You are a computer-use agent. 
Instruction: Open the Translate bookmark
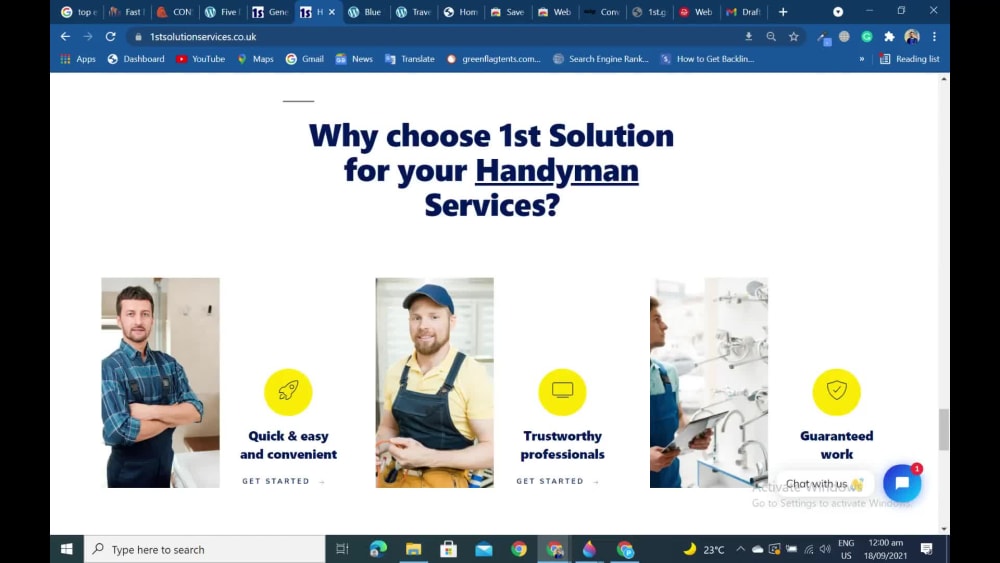click(409, 59)
